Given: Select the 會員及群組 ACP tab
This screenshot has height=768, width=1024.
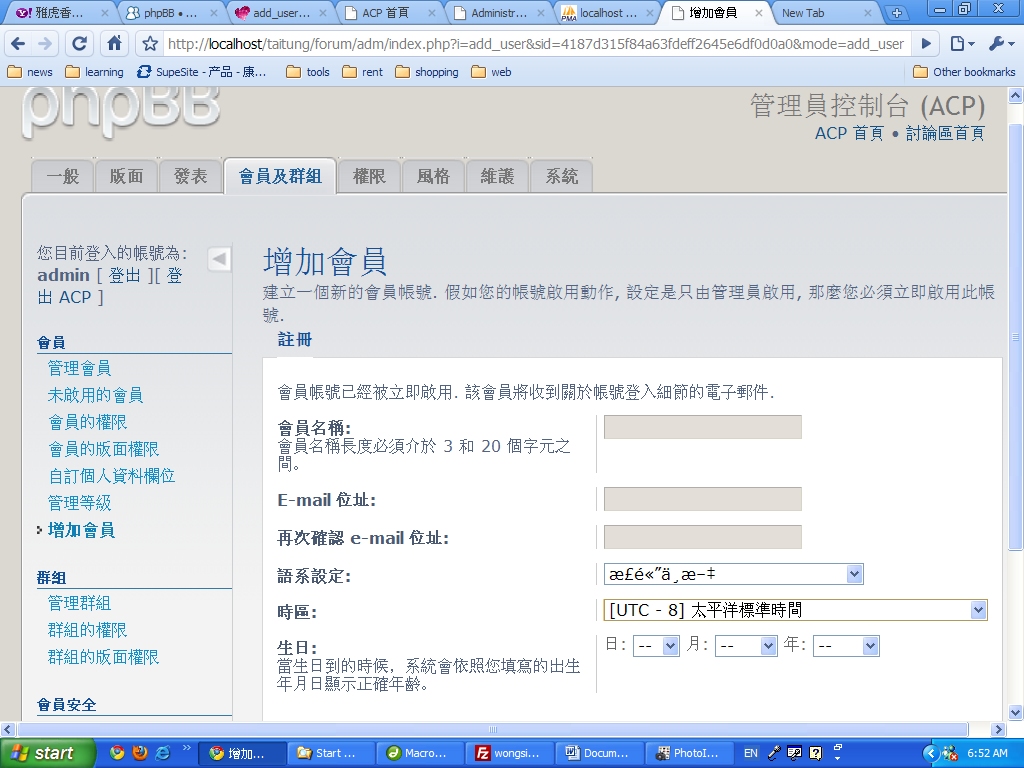Looking at the screenshot, I should pos(280,176).
